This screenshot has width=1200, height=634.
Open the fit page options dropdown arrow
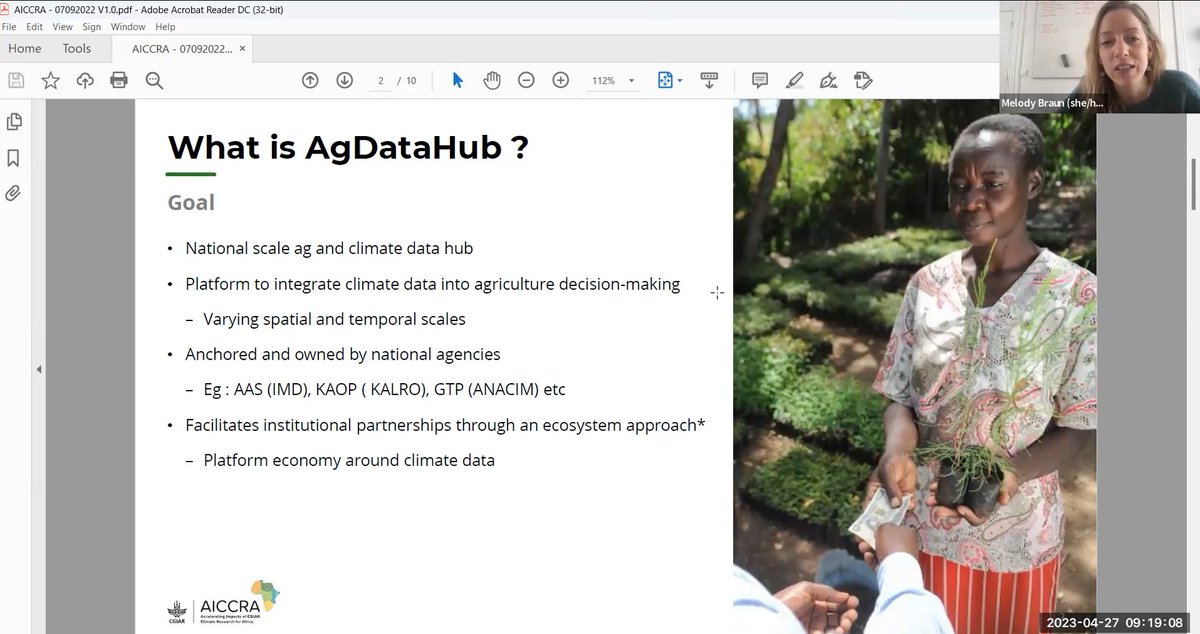click(x=680, y=81)
